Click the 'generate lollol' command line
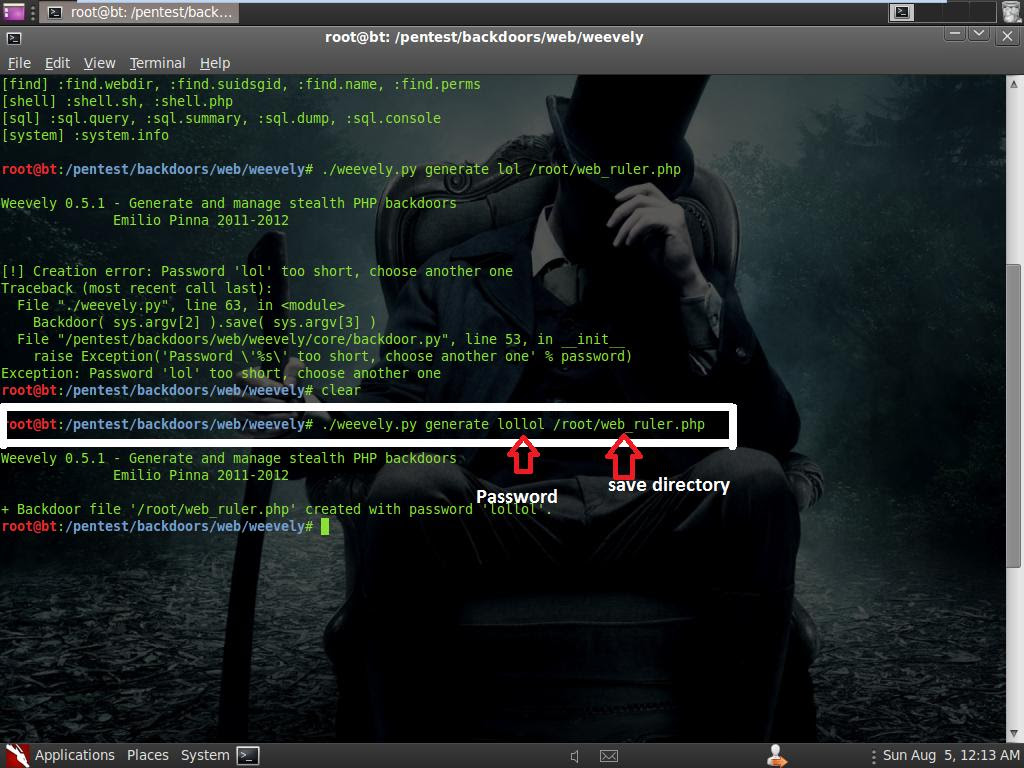This screenshot has height=768, width=1024. (x=353, y=424)
